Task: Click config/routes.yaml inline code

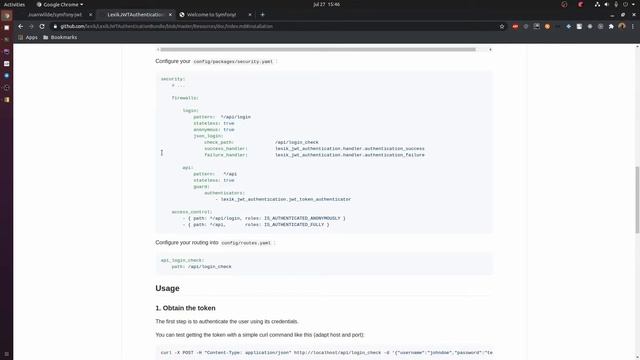Action: coord(246,242)
